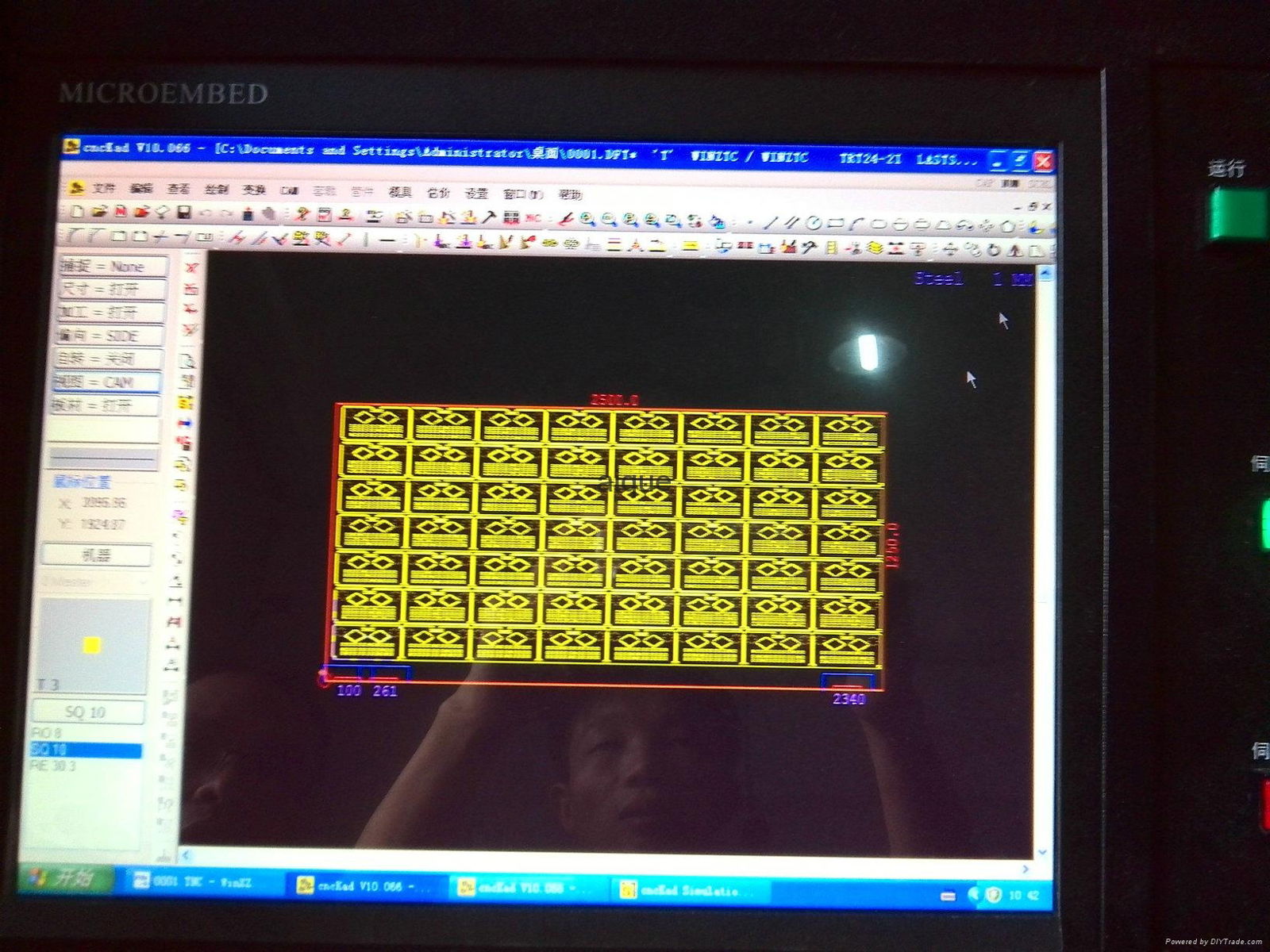Select the Rectangle drawing tool

(x=836, y=223)
